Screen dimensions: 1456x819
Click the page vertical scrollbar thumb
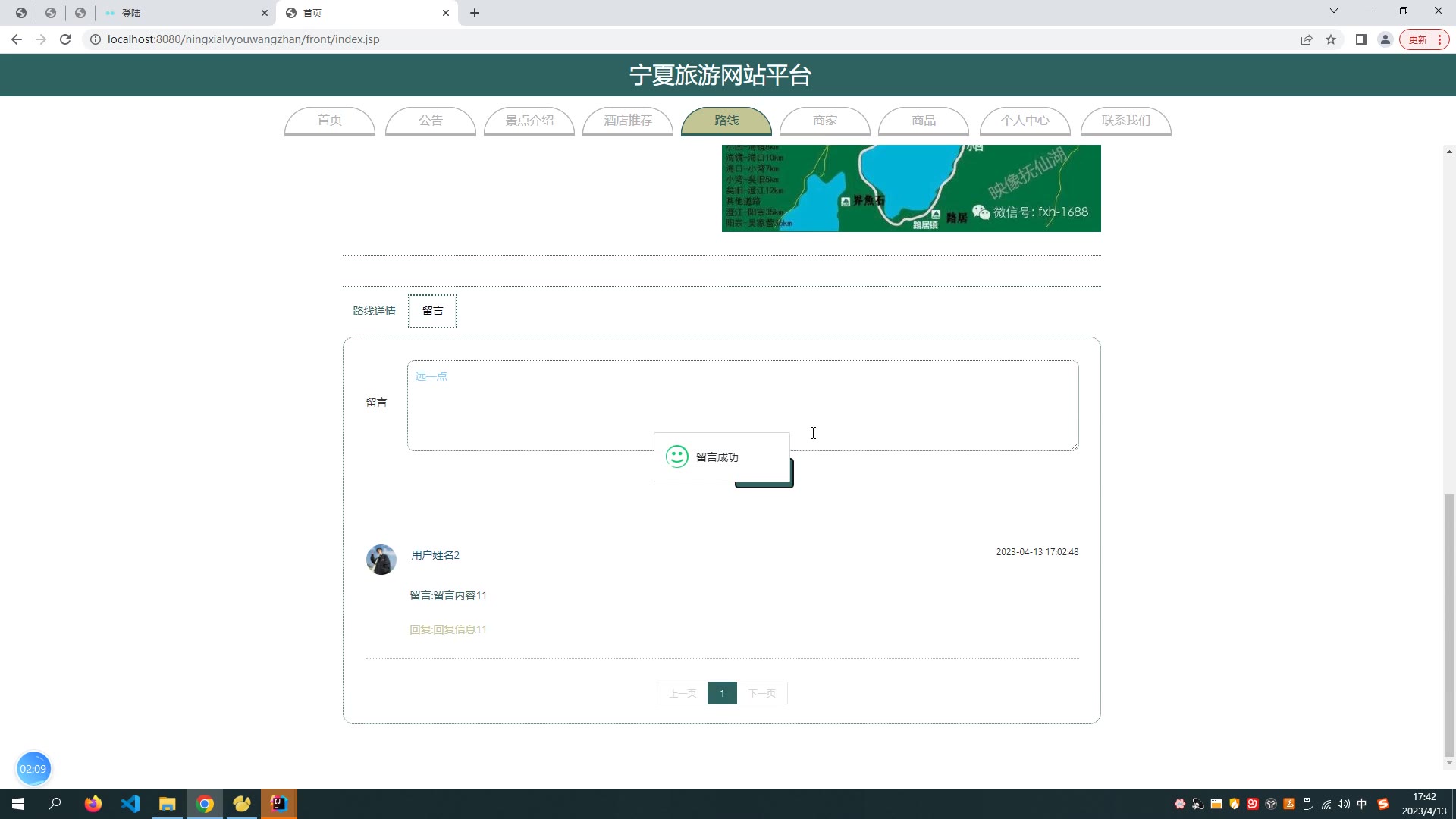1449,625
